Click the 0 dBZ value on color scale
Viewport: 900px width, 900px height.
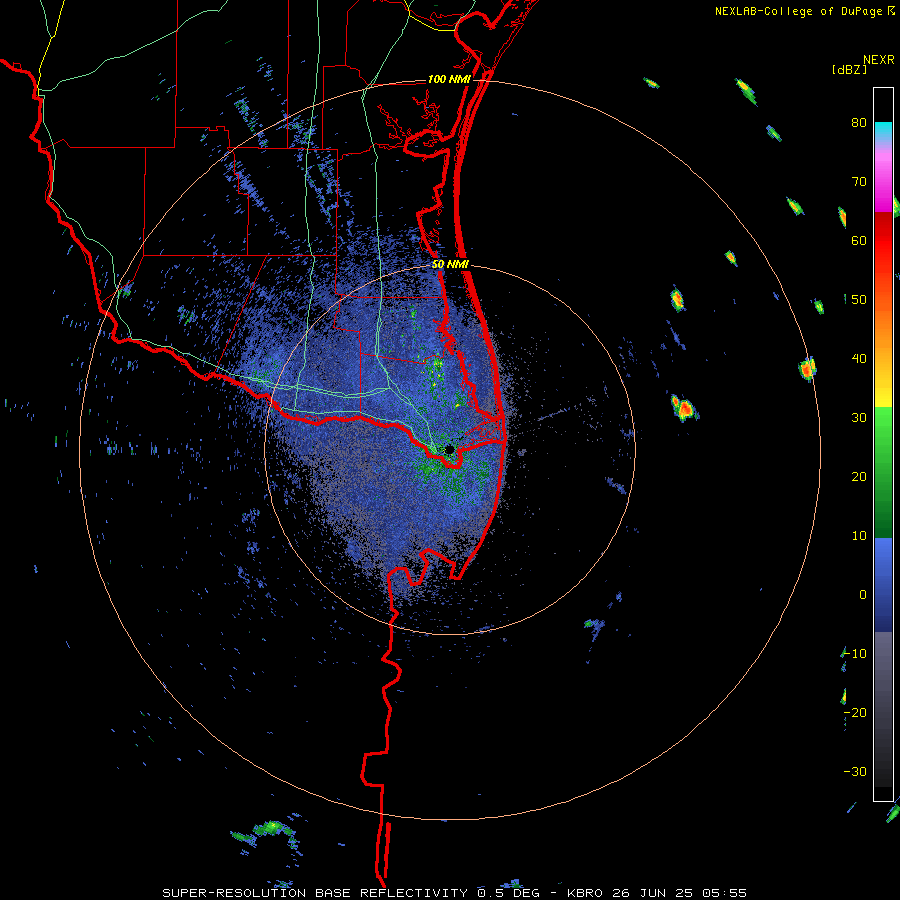tap(863, 595)
